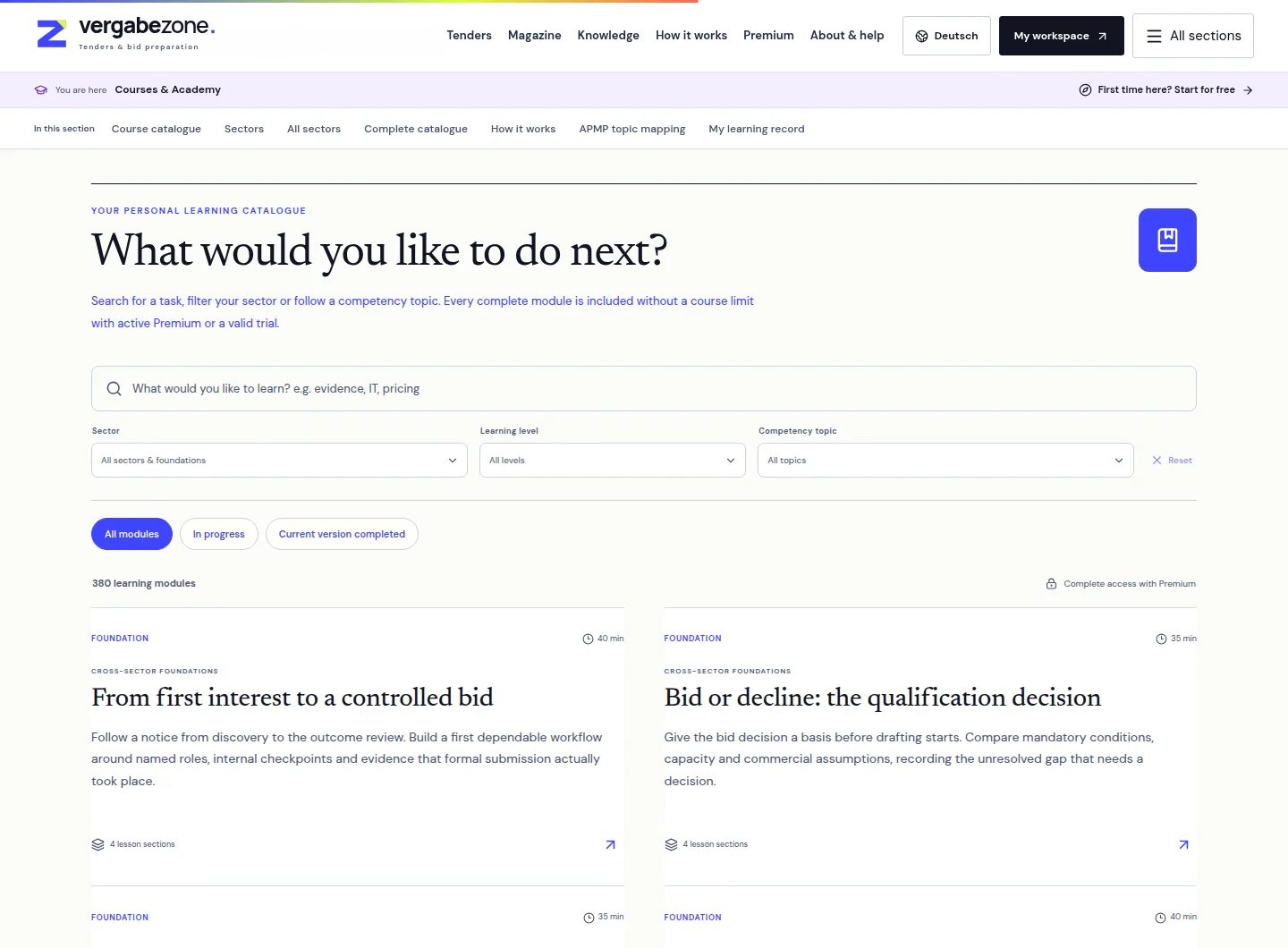This screenshot has width=1288, height=948.
Task: Open the Sector dropdown
Action: tap(279, 461)
